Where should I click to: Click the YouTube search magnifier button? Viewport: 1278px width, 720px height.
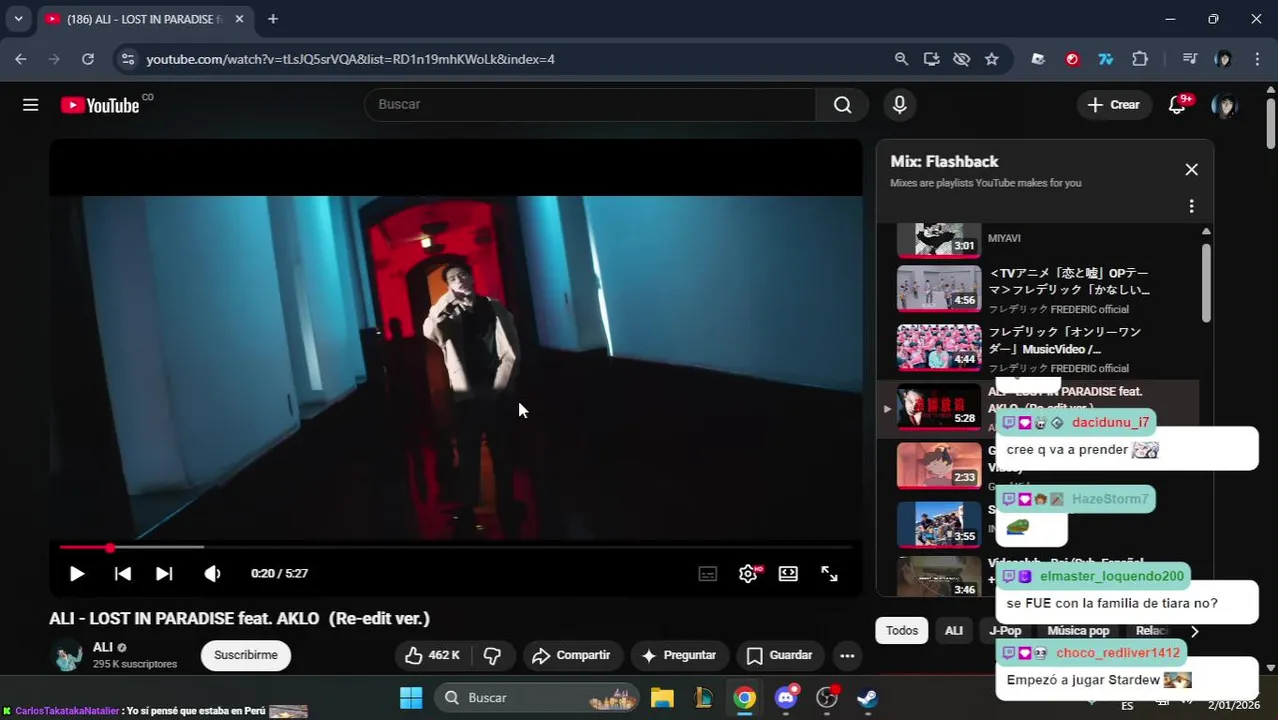[843, 105]
